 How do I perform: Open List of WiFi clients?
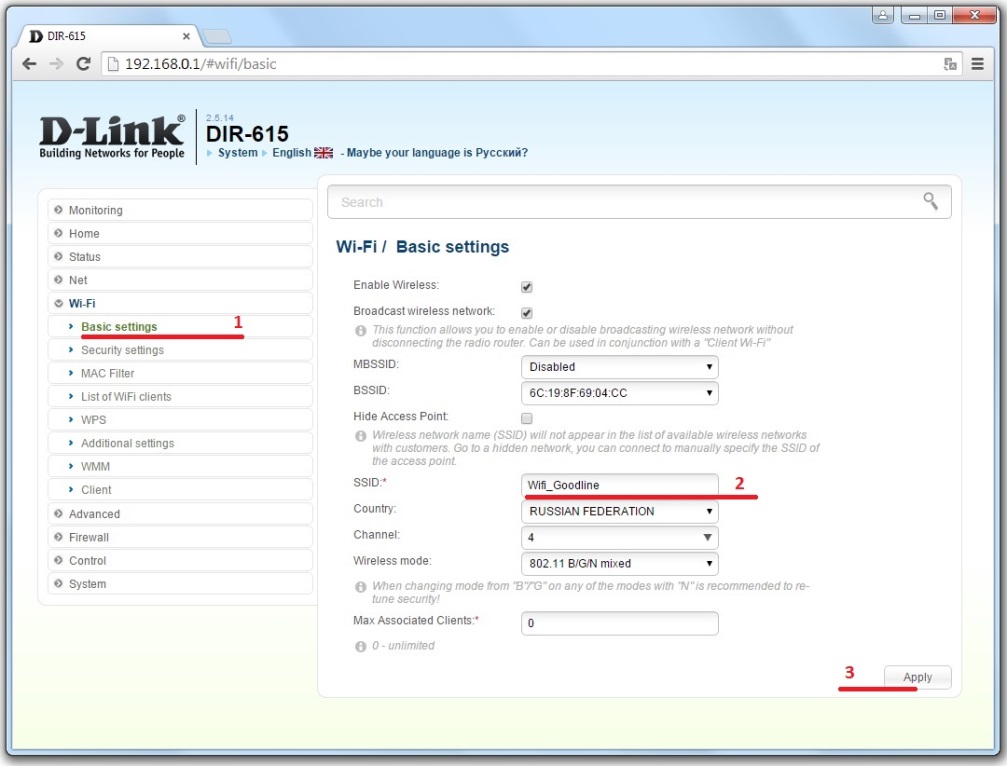pyautogui.click(x=180, y=396)
